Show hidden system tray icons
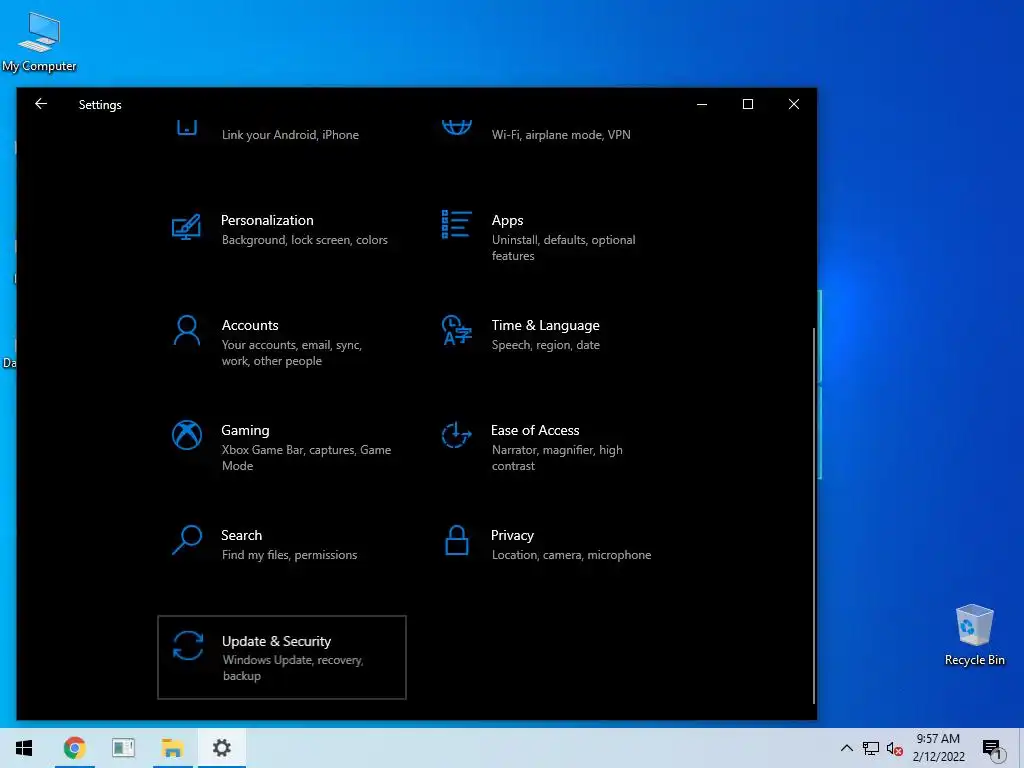This screenshot has width=1024, height=768. pos(846,748)
